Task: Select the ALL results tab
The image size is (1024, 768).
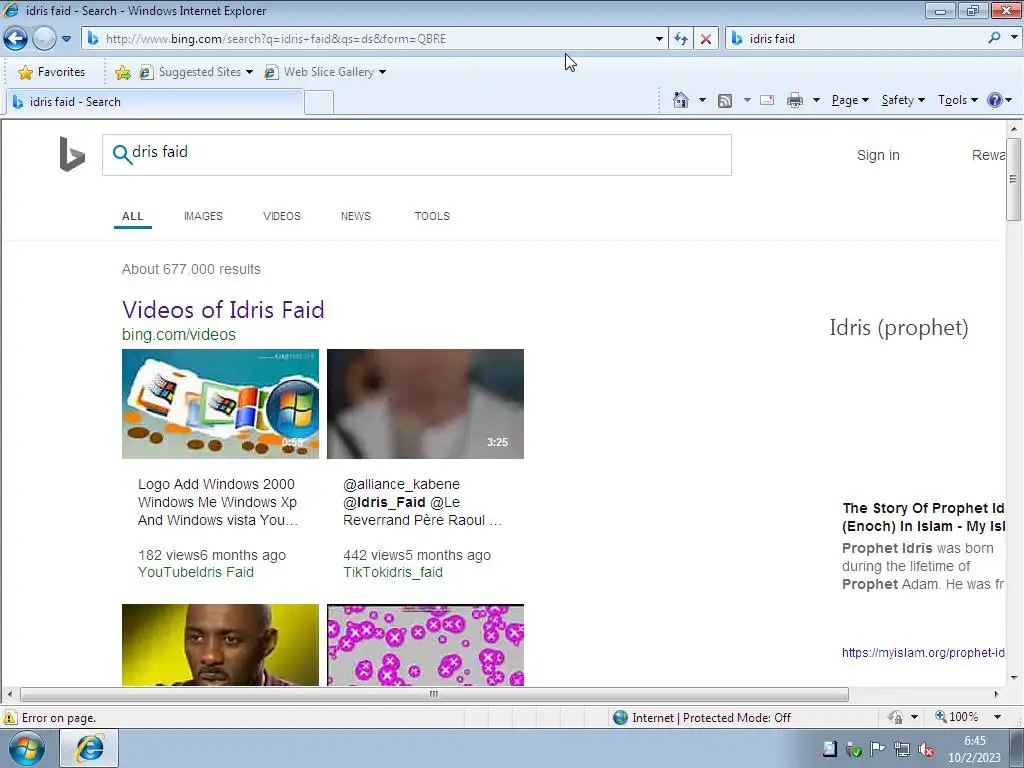Action: [133, 216]
